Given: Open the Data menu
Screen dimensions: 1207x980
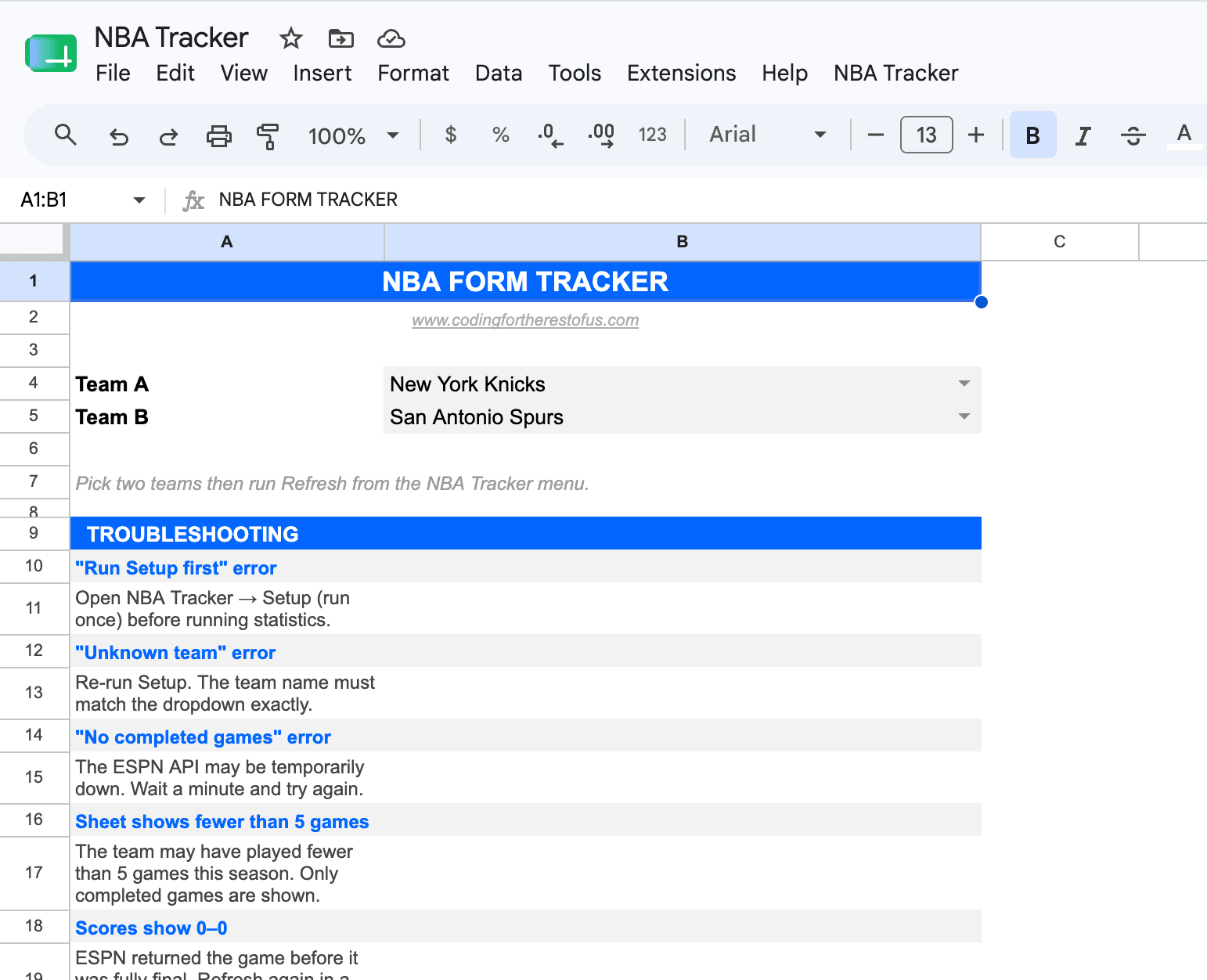Looking at the screenshot, I should [x=499, y=73].
